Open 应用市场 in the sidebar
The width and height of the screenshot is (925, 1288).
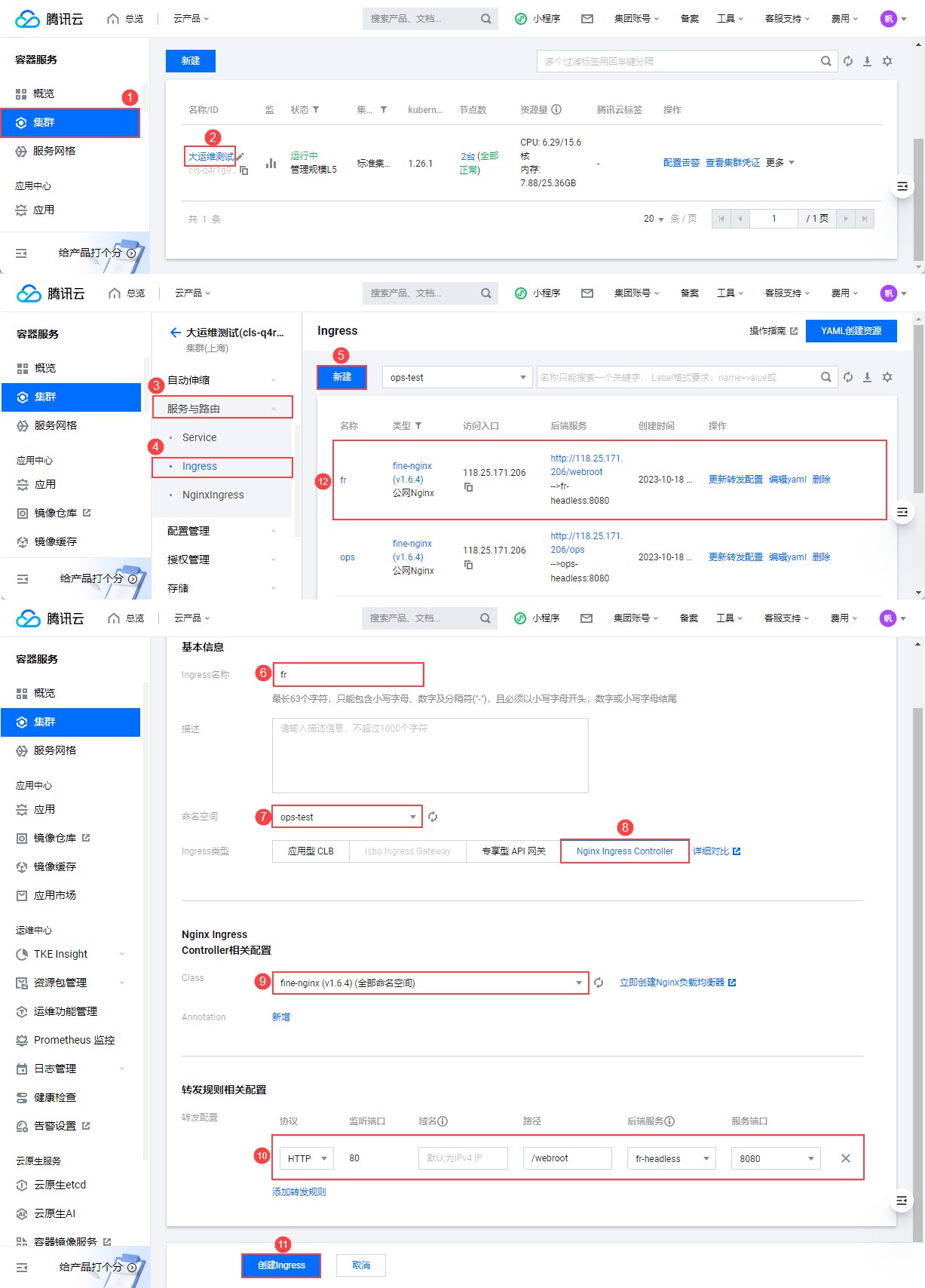point(54,895)
